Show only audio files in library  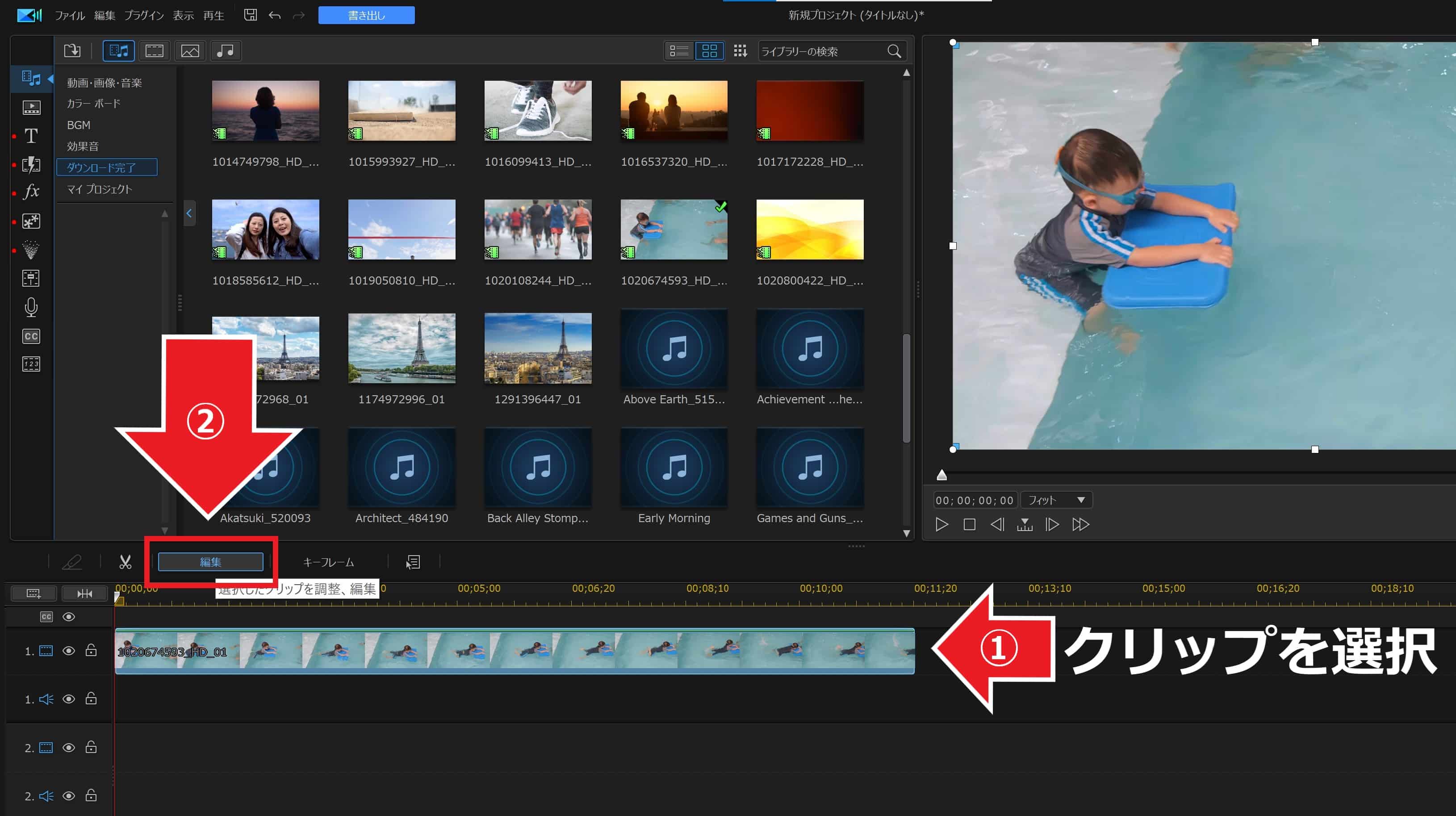pos(226,51)
